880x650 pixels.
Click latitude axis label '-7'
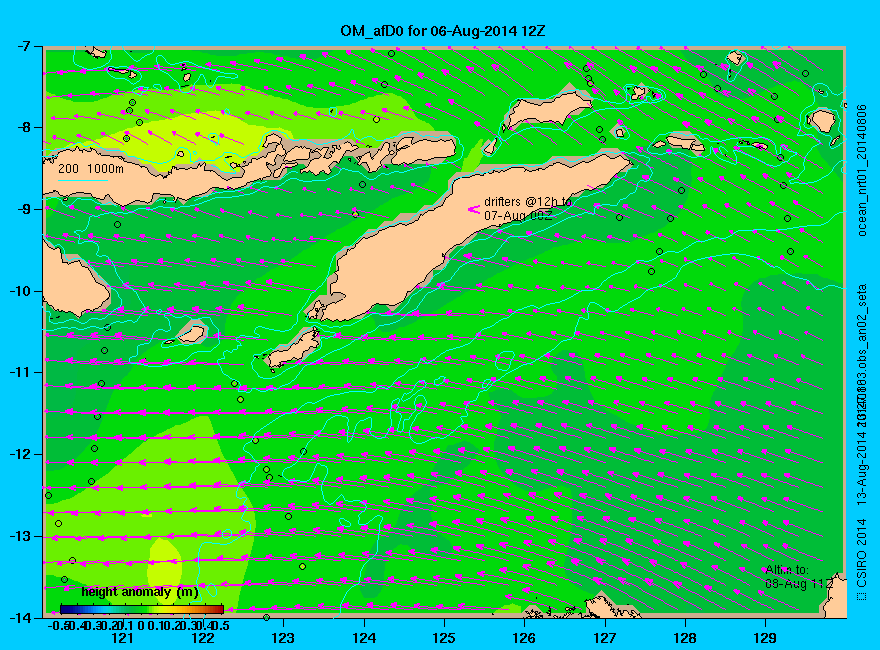coord(22,47)
